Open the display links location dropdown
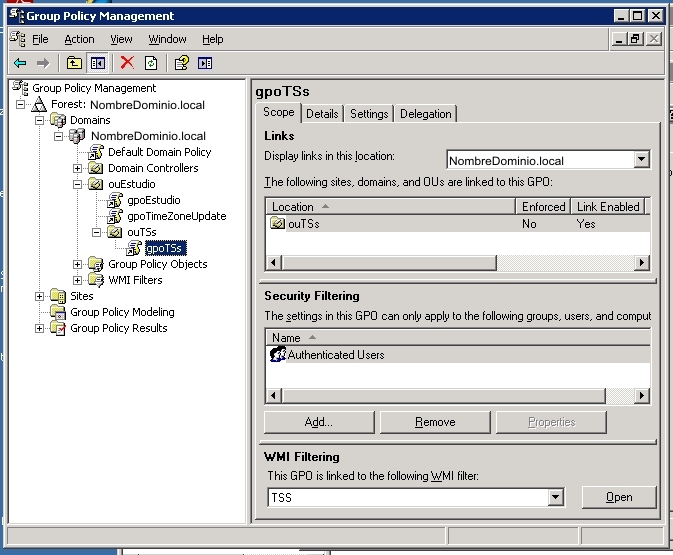Viewport: 673px width, 555px height. pos(641,160)
